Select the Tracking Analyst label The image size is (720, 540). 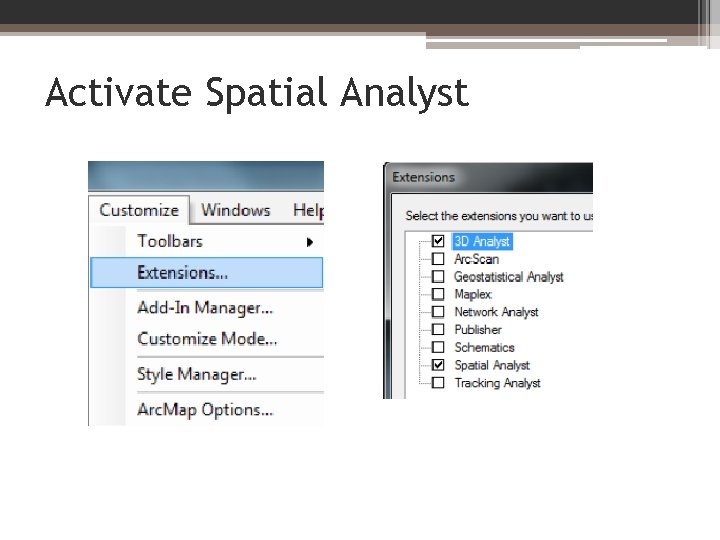tap(497, 383)
